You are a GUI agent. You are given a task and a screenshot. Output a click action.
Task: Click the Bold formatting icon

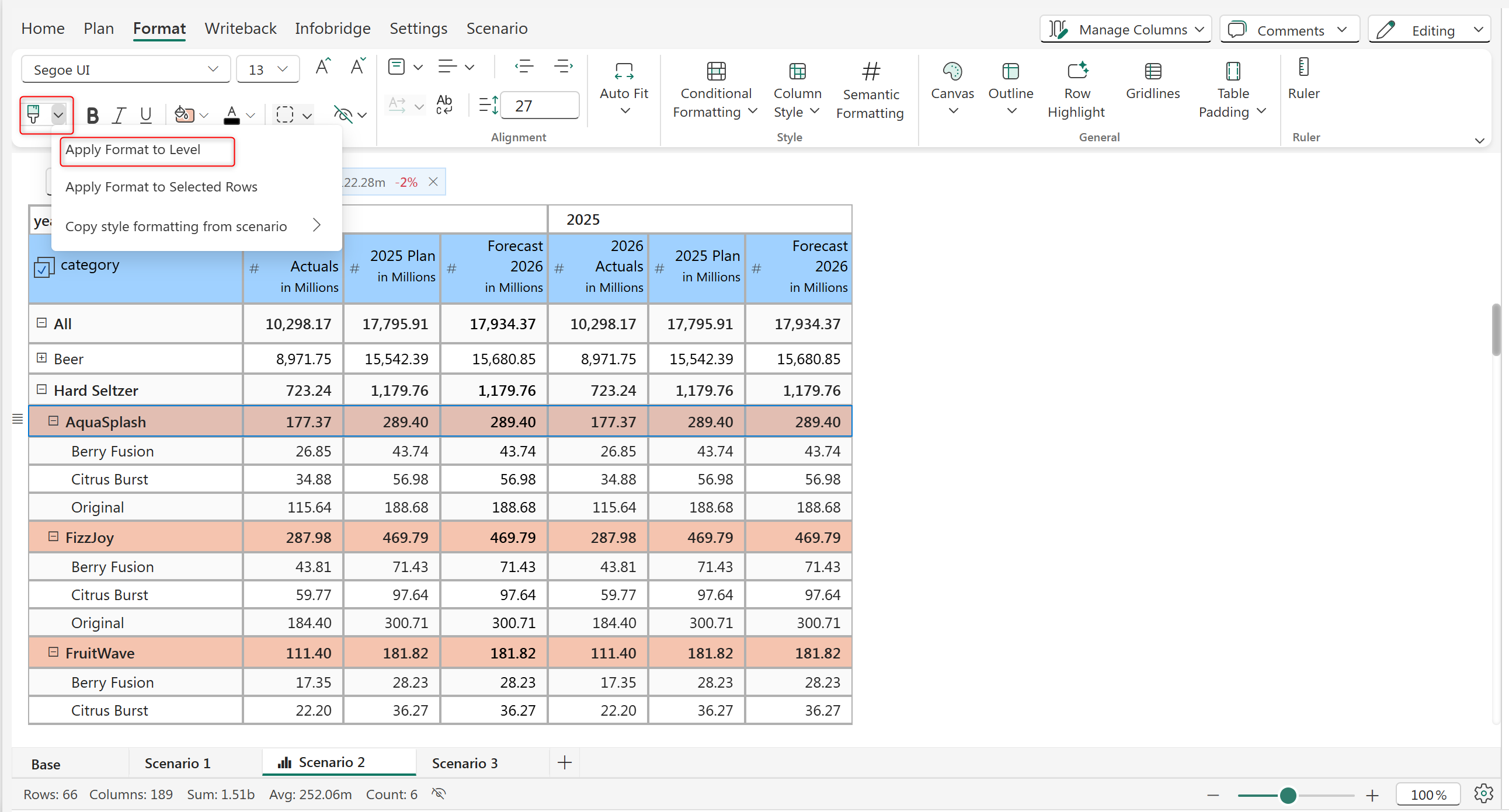92,116
